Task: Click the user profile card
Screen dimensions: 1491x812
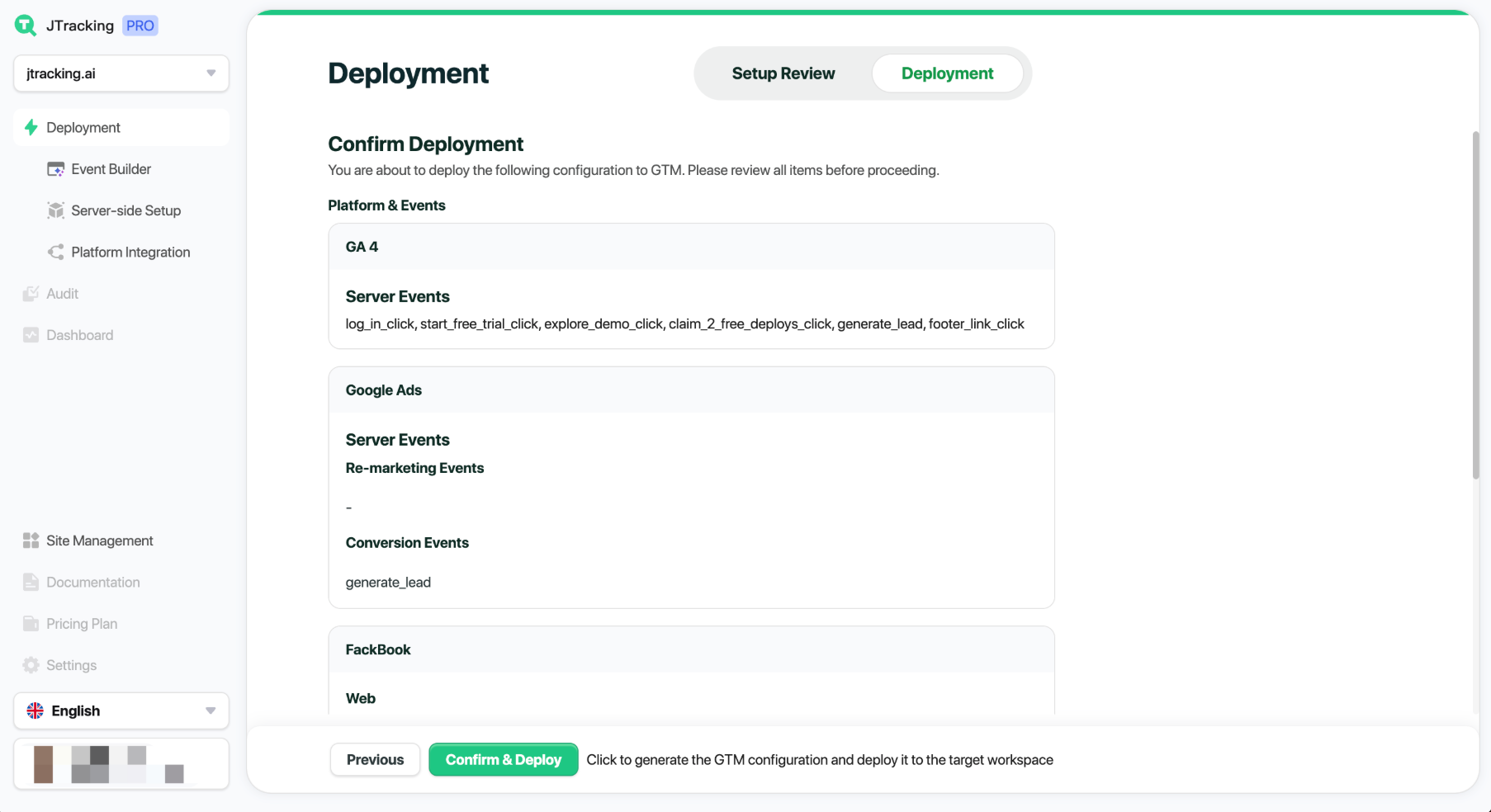Action: click(121, 764)
